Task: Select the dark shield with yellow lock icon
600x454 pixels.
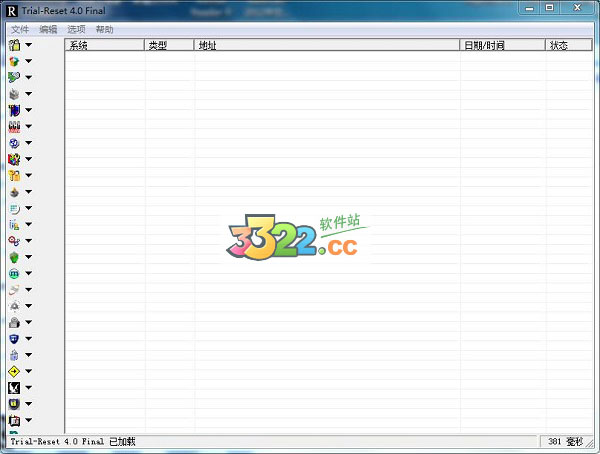Action: point(14,404)
